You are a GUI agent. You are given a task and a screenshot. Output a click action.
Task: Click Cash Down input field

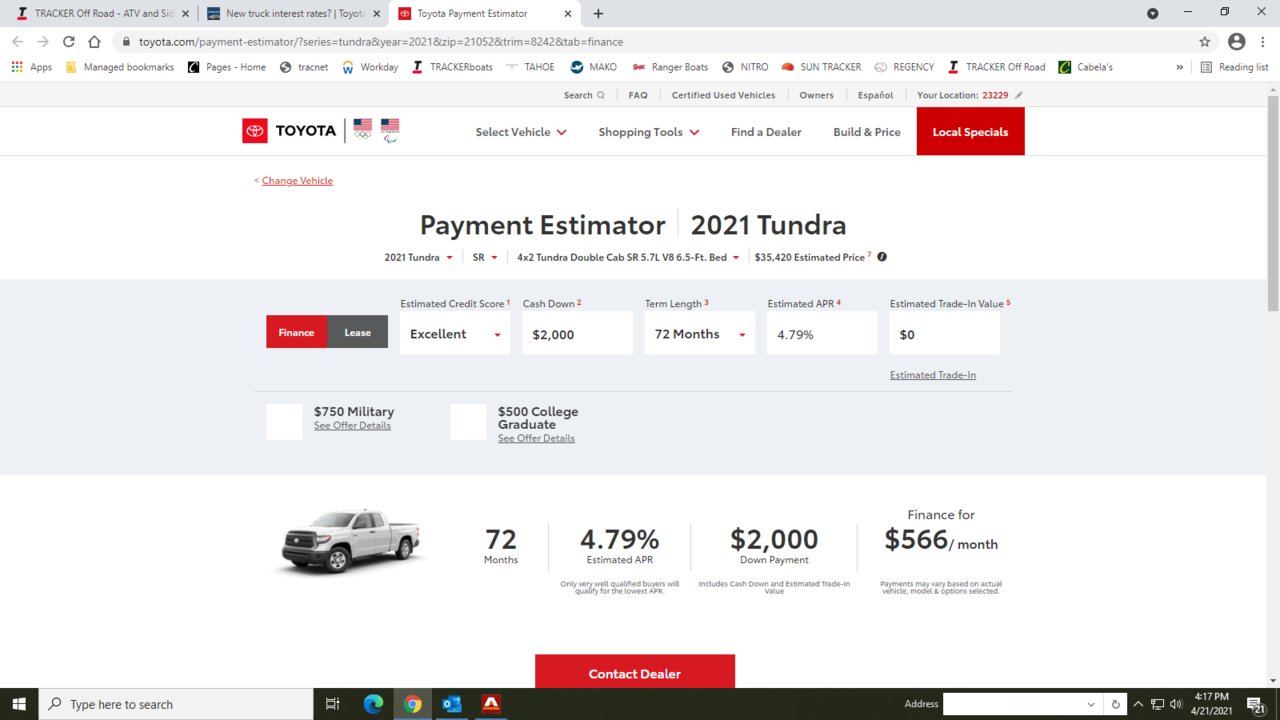click(578, 333)
